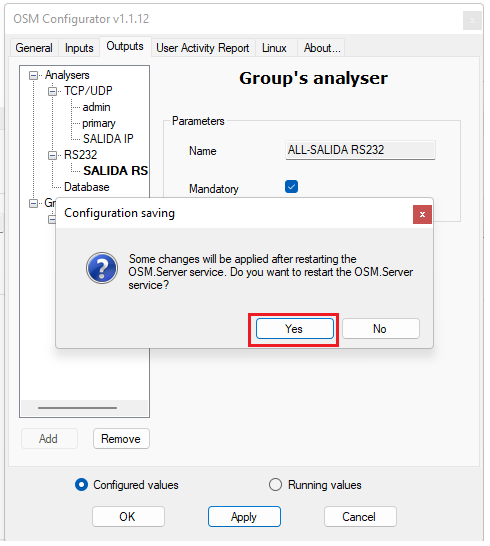
Task: Click the Apply button
Action: pyautogui.click(x=244, y=516)
